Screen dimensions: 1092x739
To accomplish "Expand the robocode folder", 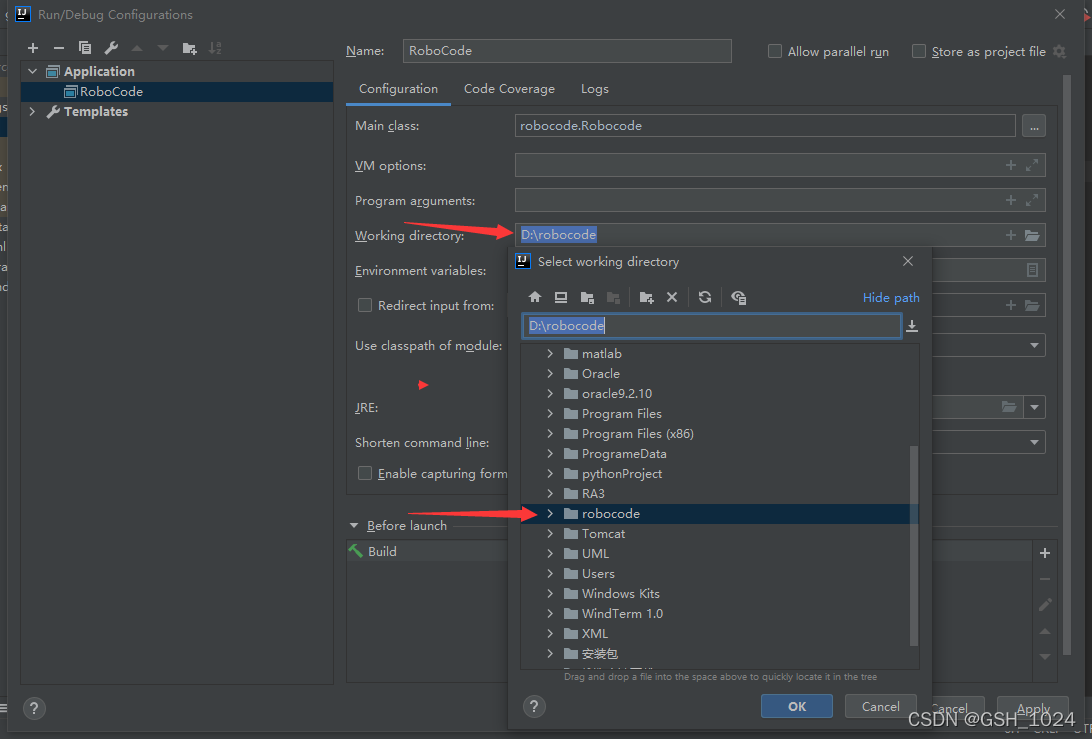I will [x=550, y=514].
